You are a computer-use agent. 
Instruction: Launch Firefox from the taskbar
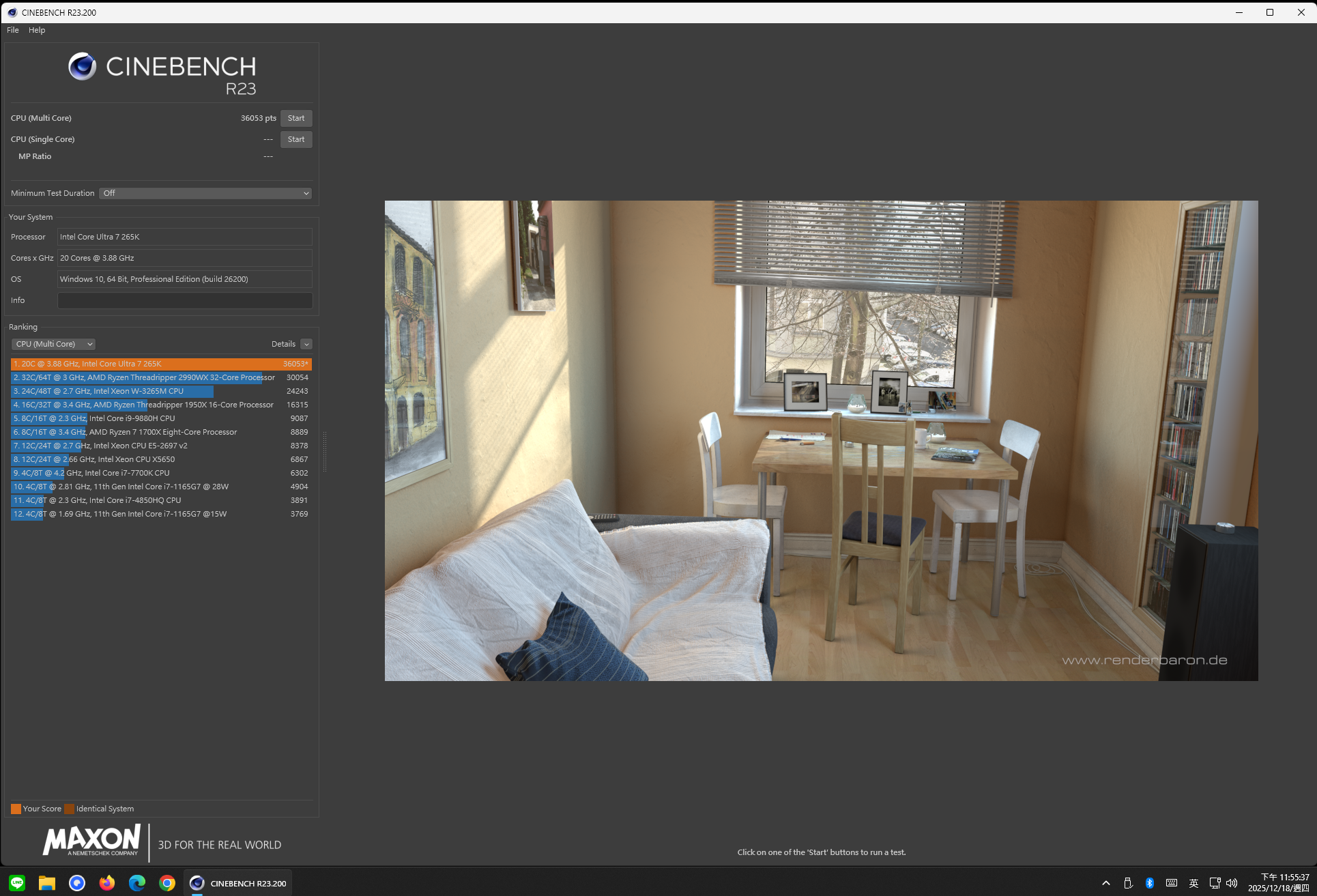pos(107,883)
